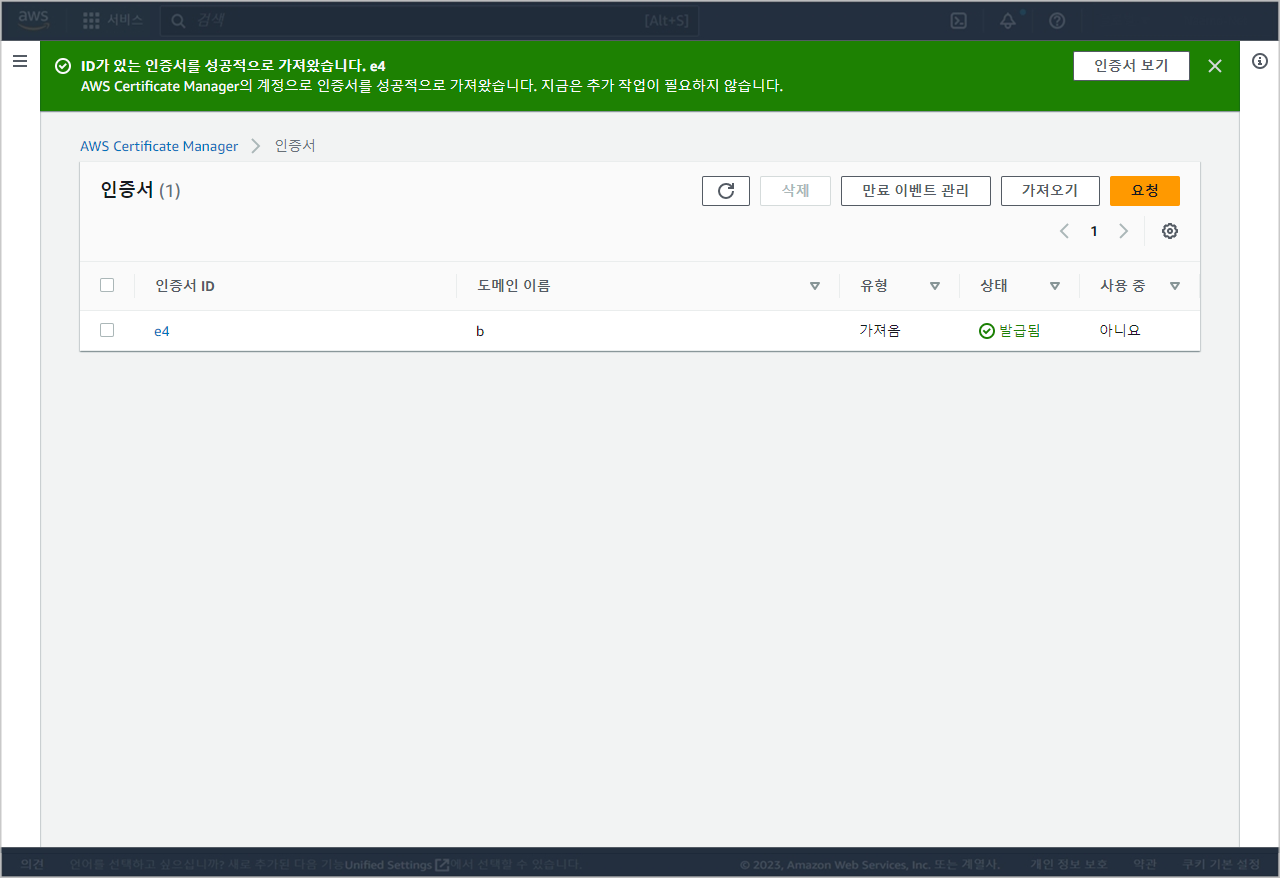
Task: Open 약관 footer link
Action: coord(1145,864)
